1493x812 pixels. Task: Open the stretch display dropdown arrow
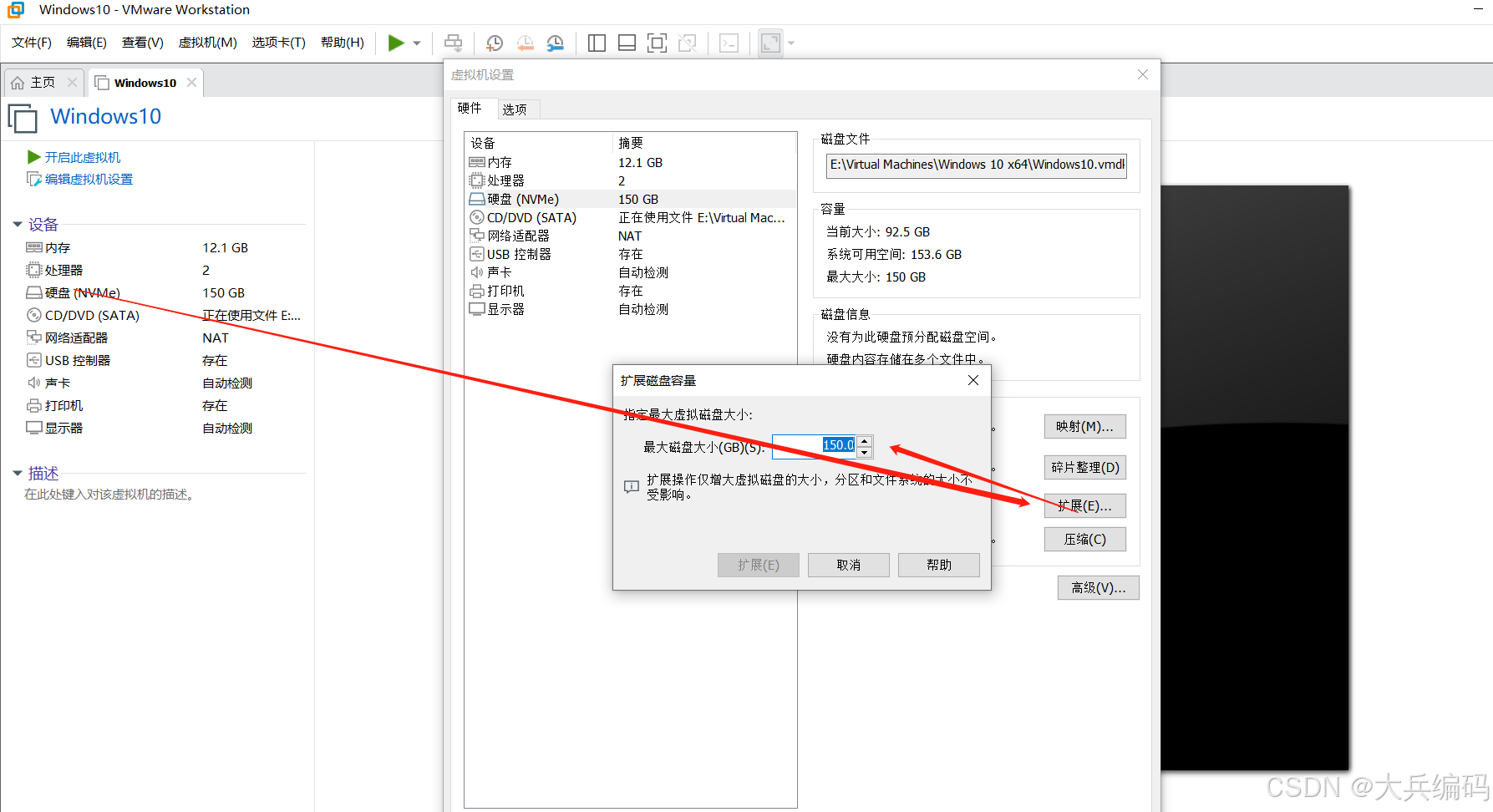pyautogui.click(x=791, y=43)
